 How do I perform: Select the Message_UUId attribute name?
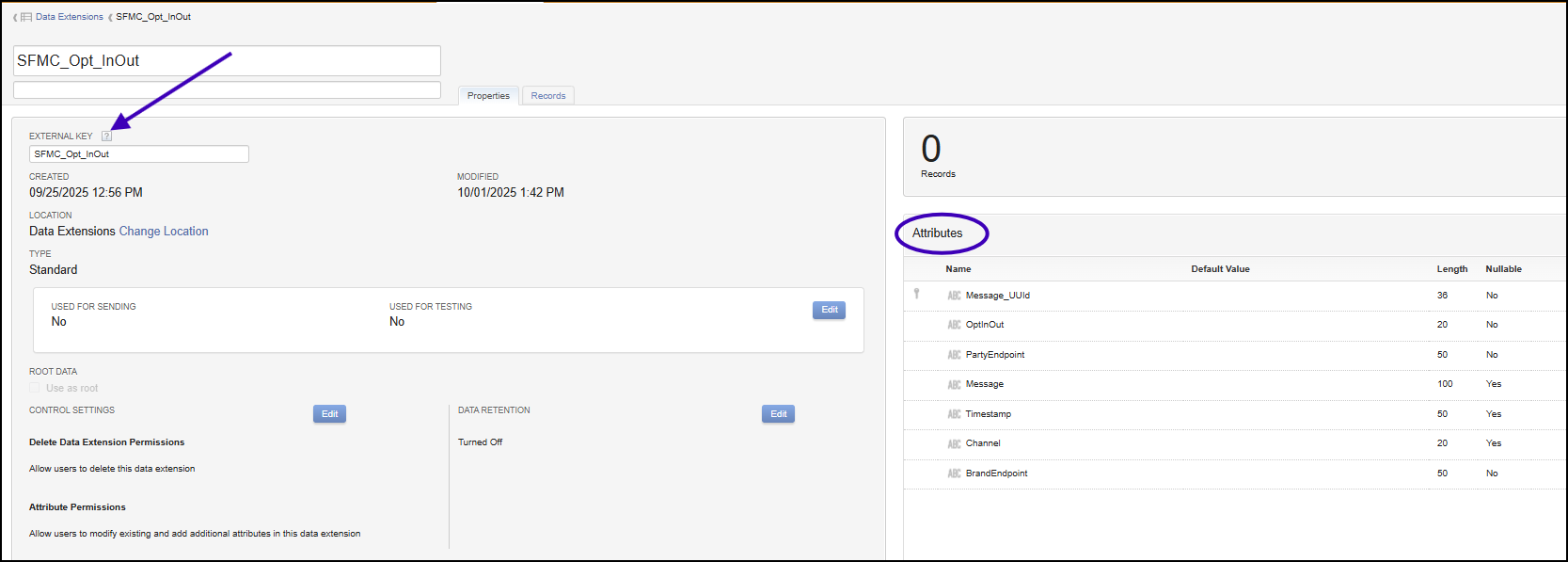998,296
